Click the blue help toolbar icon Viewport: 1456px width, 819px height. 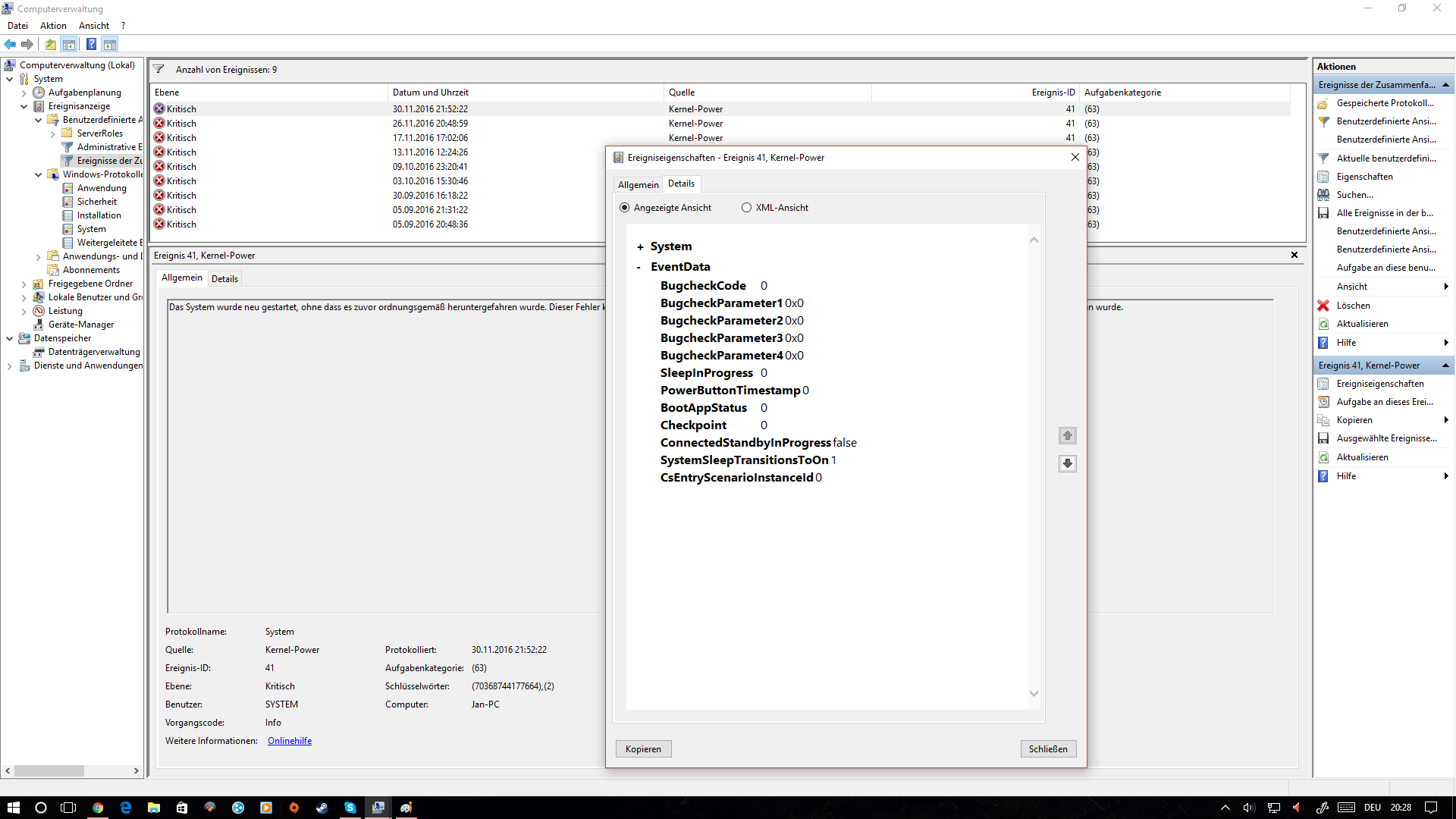point(91,44)
